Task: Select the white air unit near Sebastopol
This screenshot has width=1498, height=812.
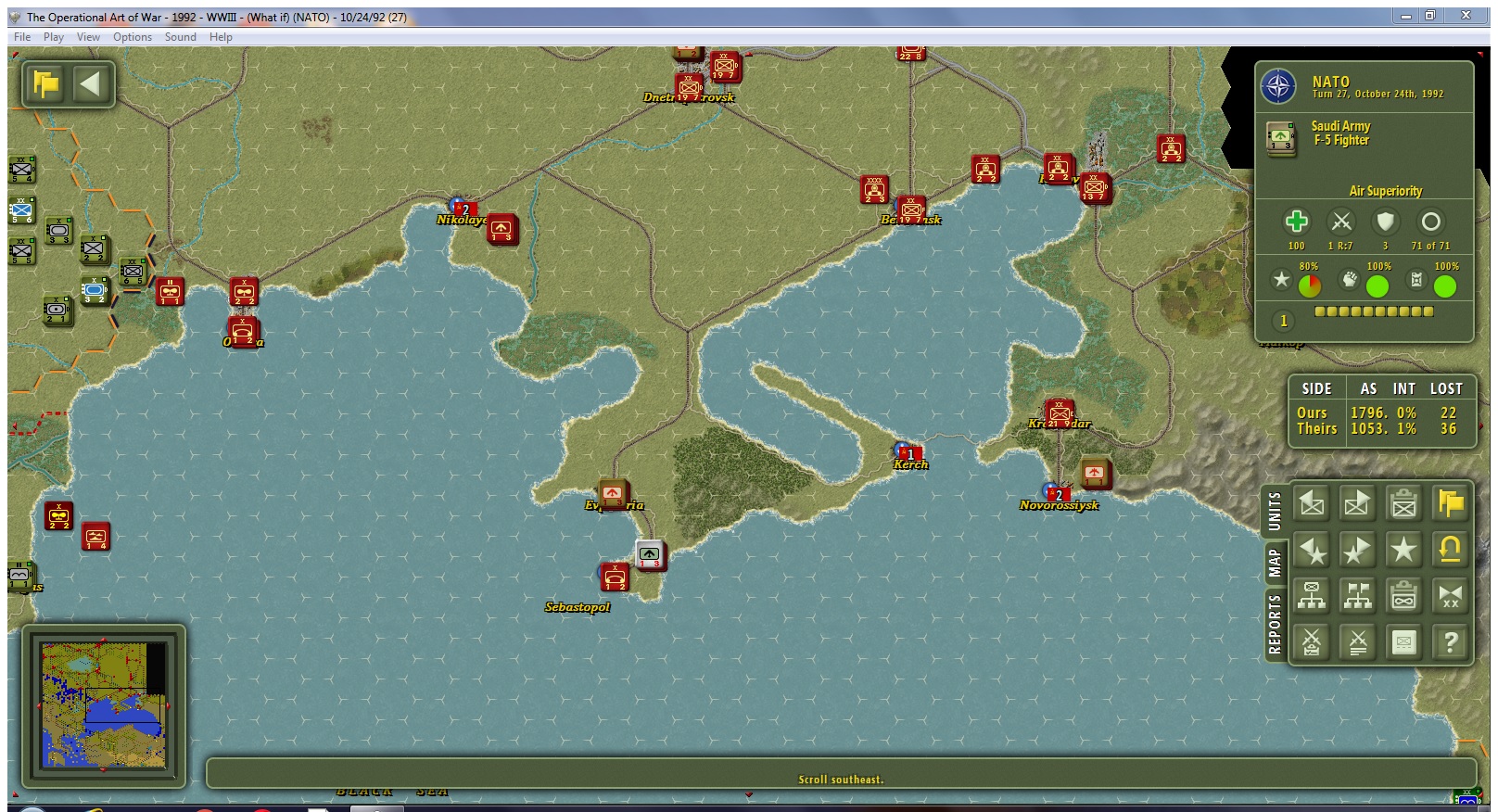Action: [x=650, y=554]
